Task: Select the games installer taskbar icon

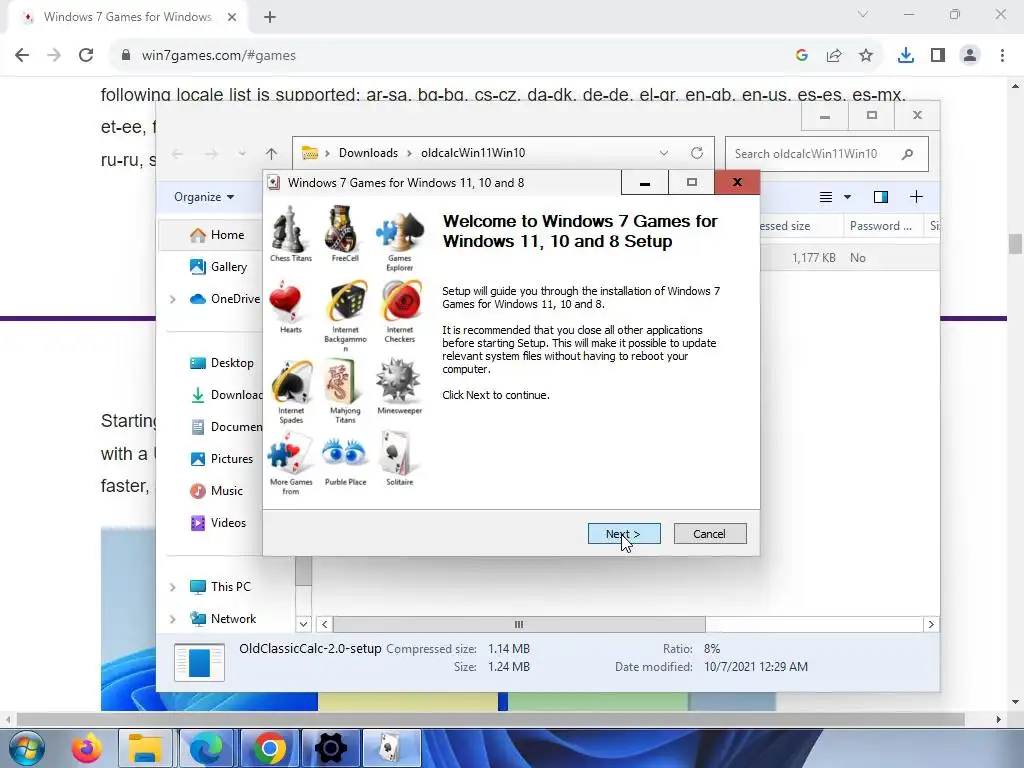Action: pos(391,748)
